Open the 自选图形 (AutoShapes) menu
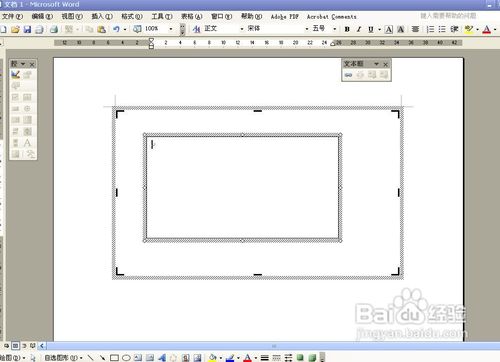The width and height of the screenshot is (500, 362). click(x=63, y=358)
